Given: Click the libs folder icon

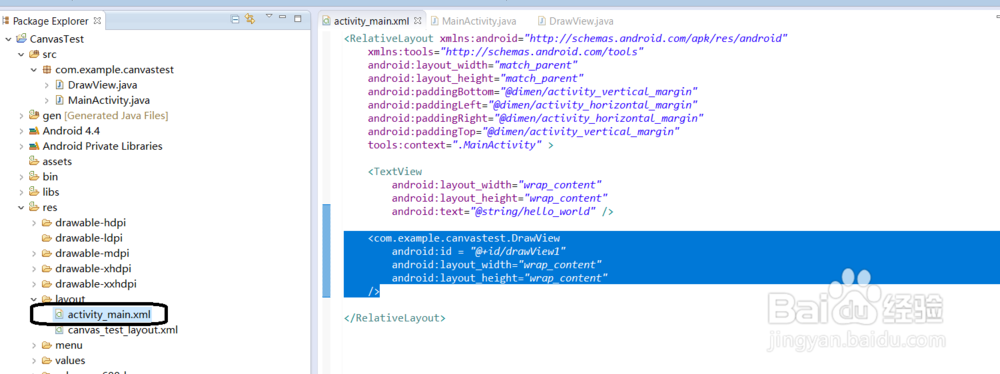Looking at the screenshot, I should tap(34, 192).
